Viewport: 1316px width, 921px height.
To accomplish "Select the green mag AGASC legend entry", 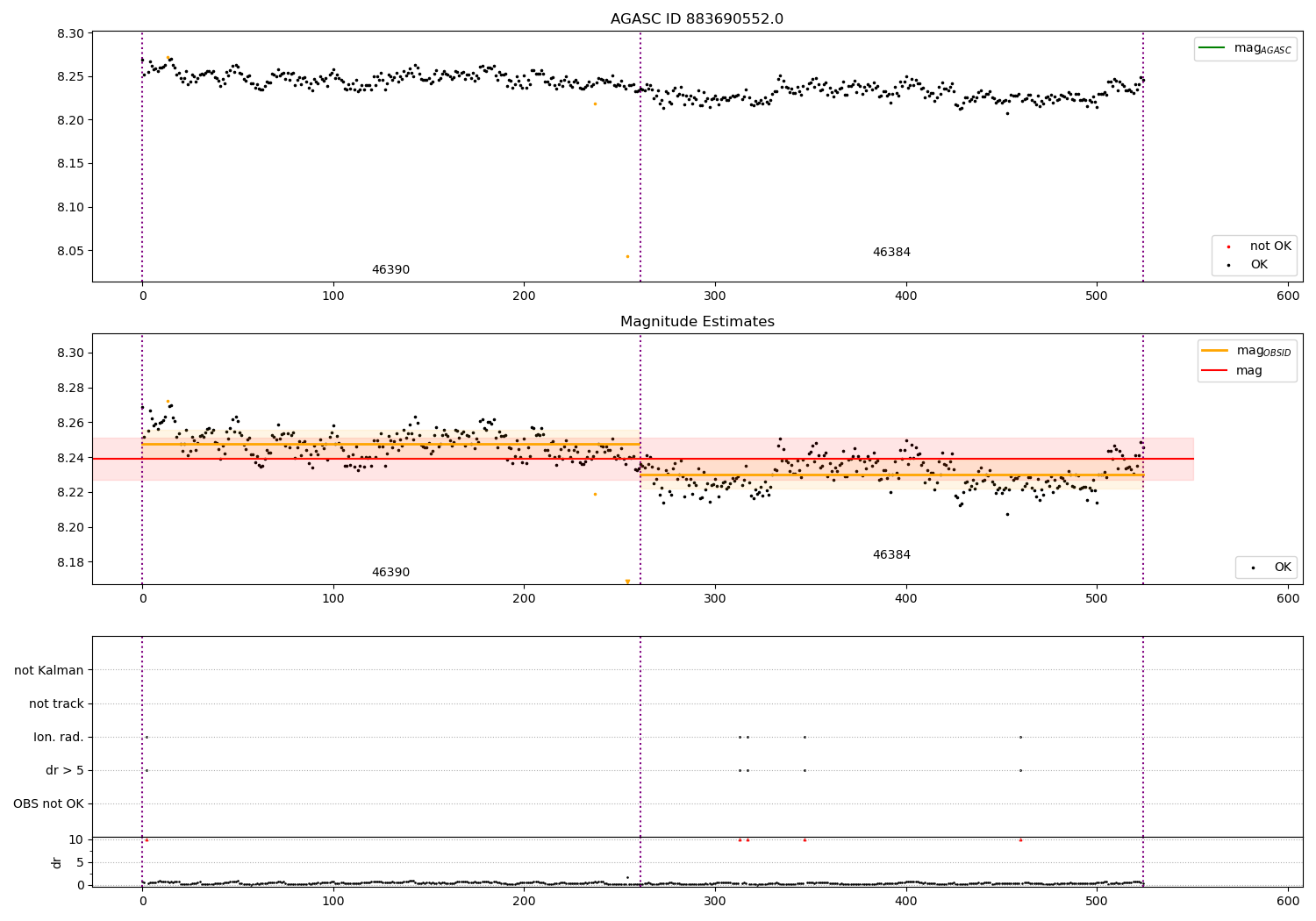I will click(1245, 48).
